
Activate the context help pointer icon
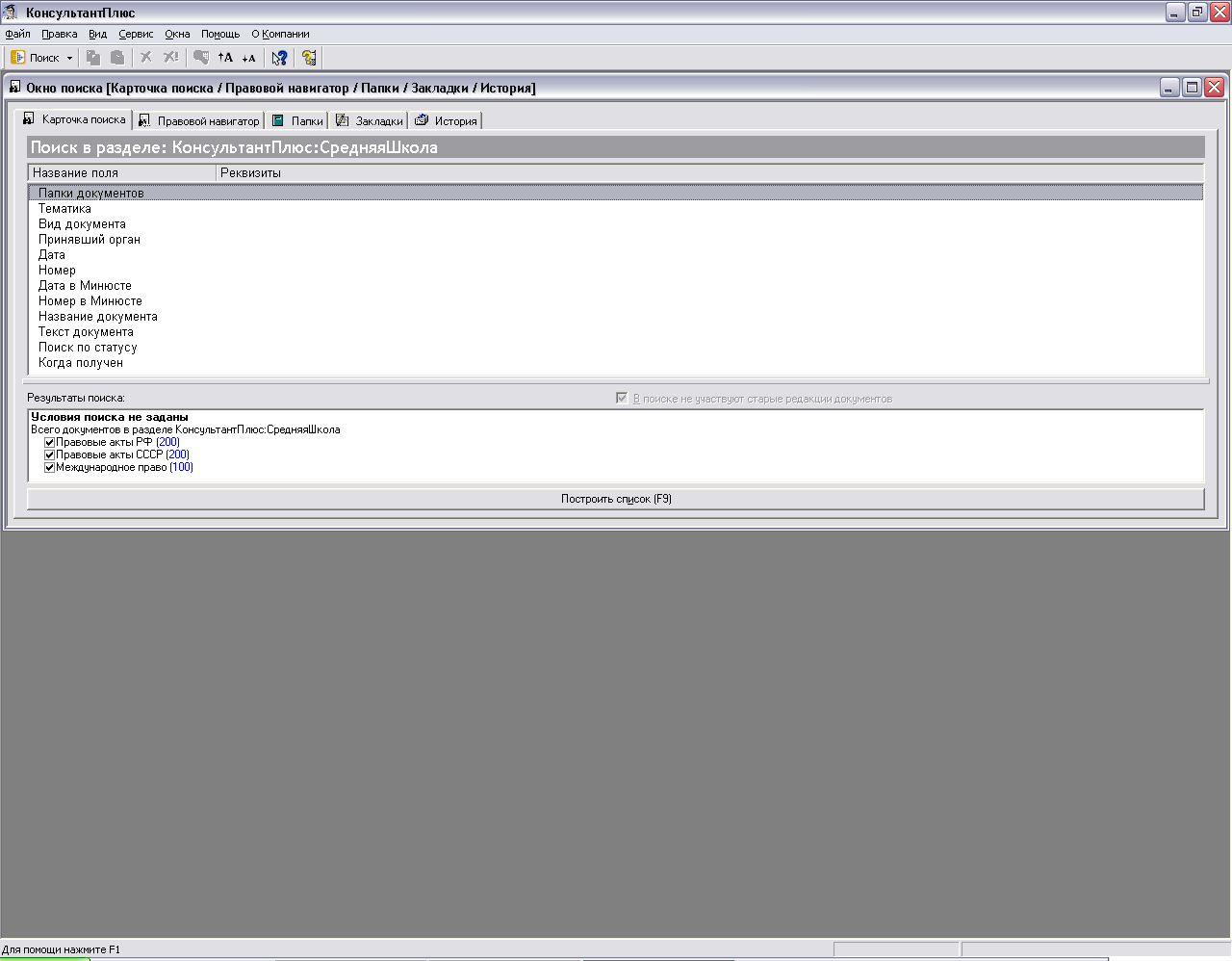279,58
